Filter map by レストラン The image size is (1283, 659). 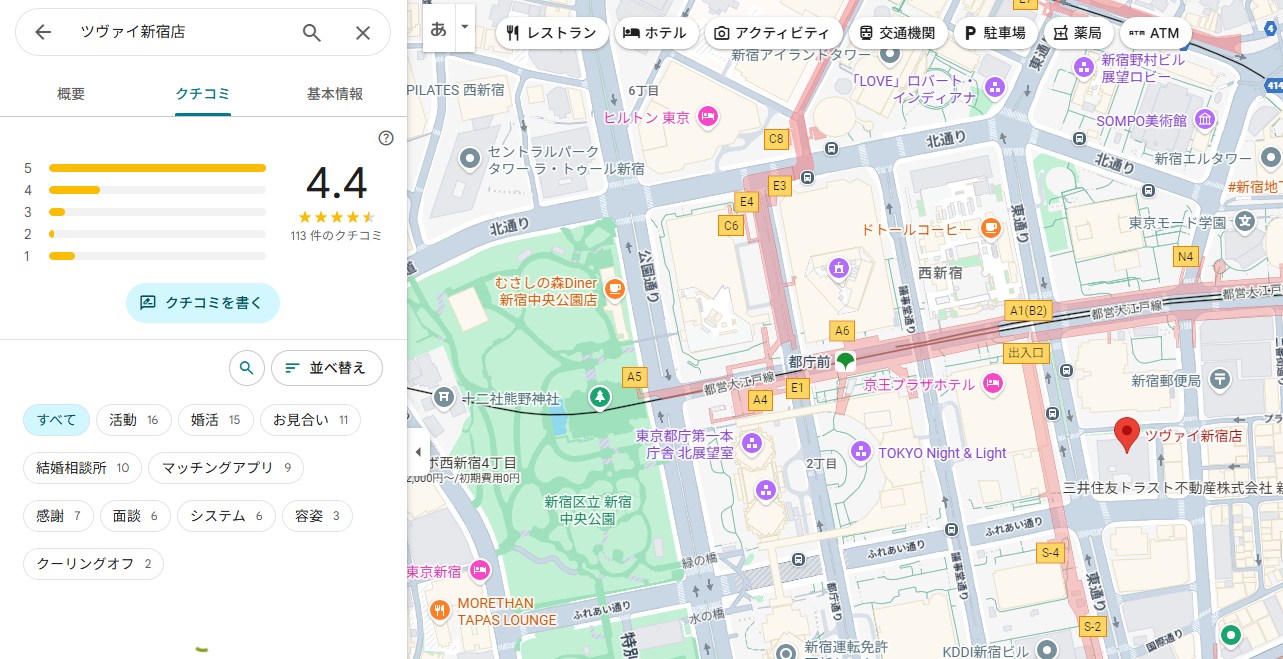551,33
